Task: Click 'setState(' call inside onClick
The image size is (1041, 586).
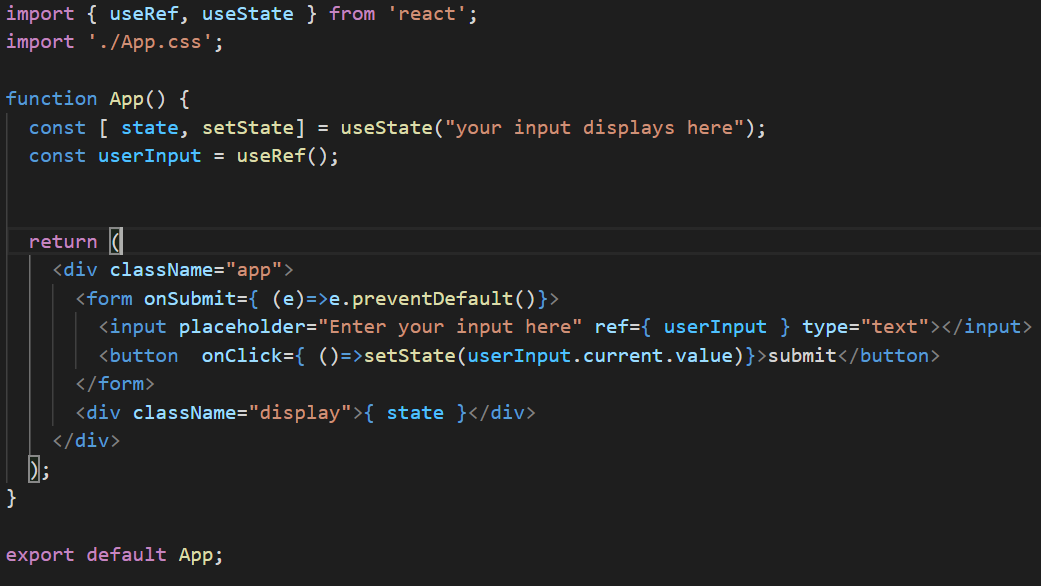Action: [x=415, y=356]
